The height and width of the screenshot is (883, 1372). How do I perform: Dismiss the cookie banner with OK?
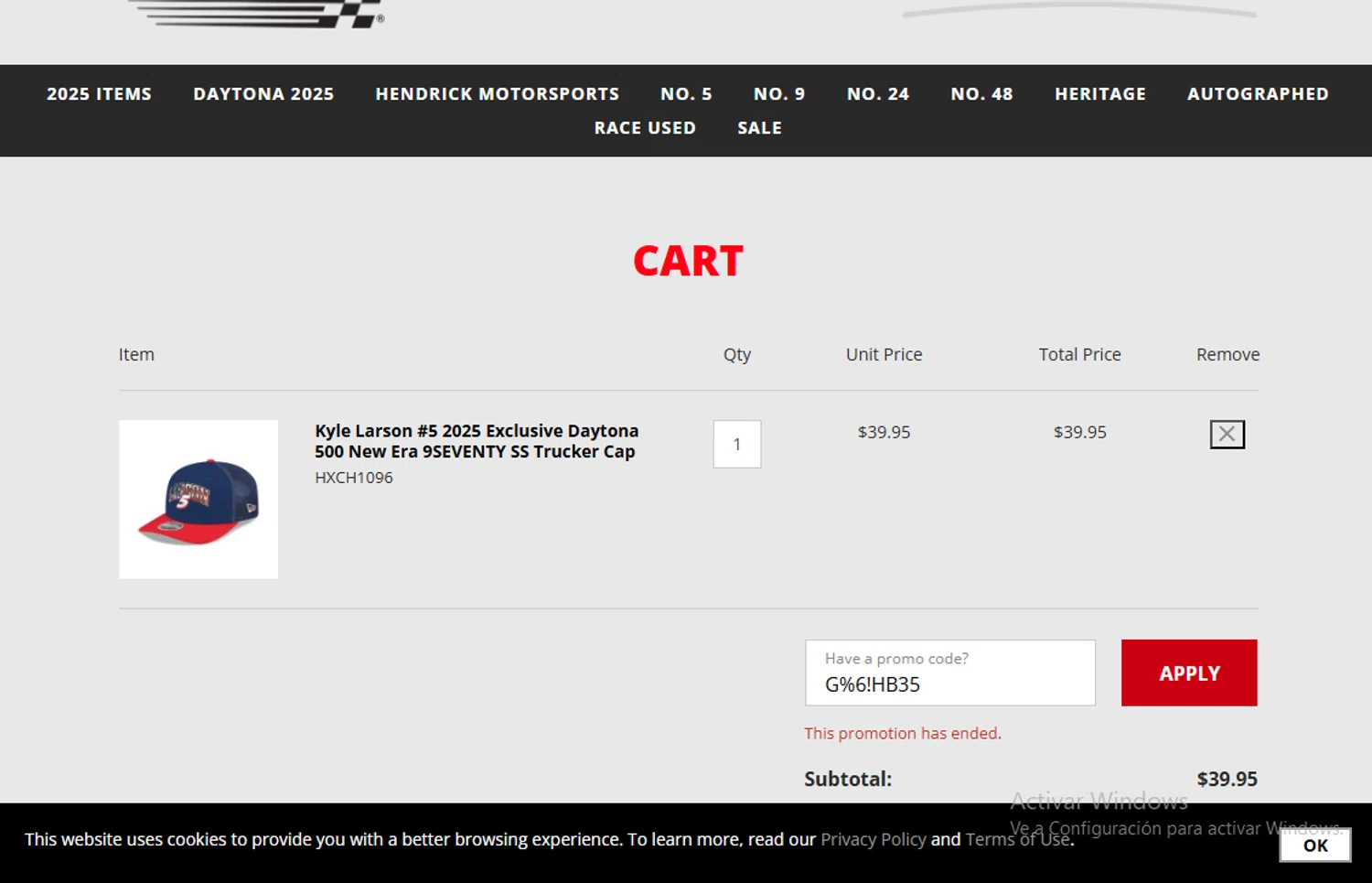[x=1315, y=845]
